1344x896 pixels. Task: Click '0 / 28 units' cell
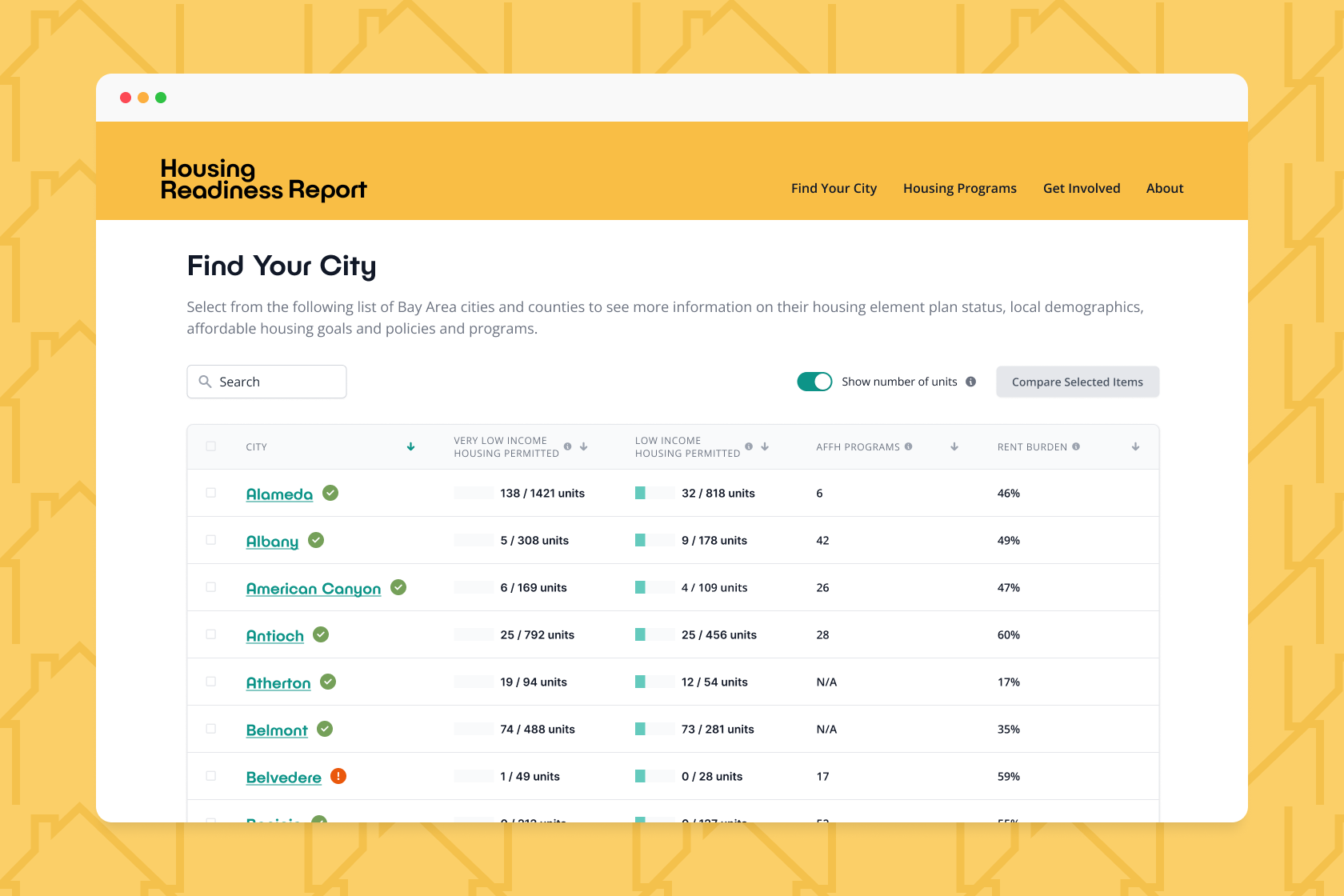[x=712, y=776]
